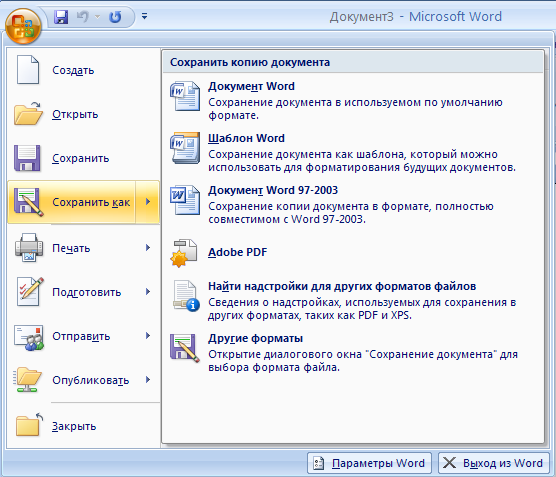Screen dimensions: 556x477
Task: Expand the Печать submenu arrow
Action: pyautogui.click(x=148, y=248)
